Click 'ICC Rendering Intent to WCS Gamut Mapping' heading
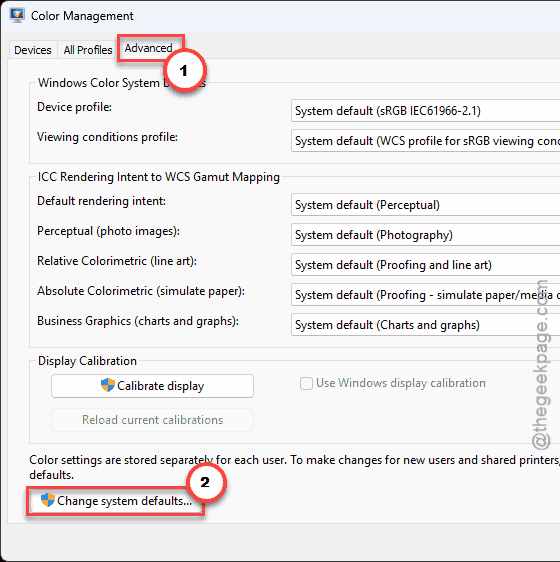This screenshot has height=562, width=560. [159, 177]
